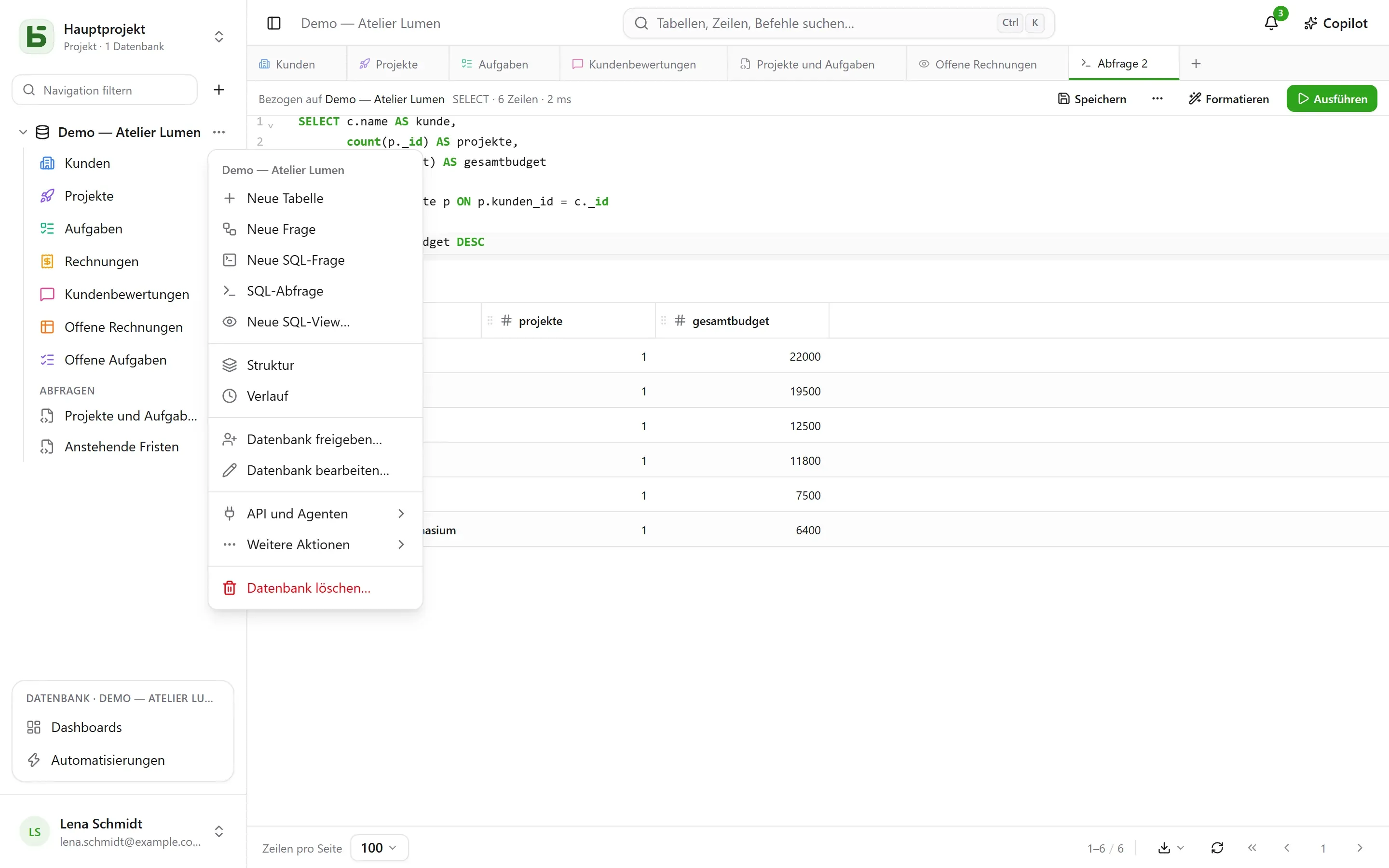This screenshot has width=1389, height=868.
Task: Expand the API und Agenten submenu
Action: 315,513
